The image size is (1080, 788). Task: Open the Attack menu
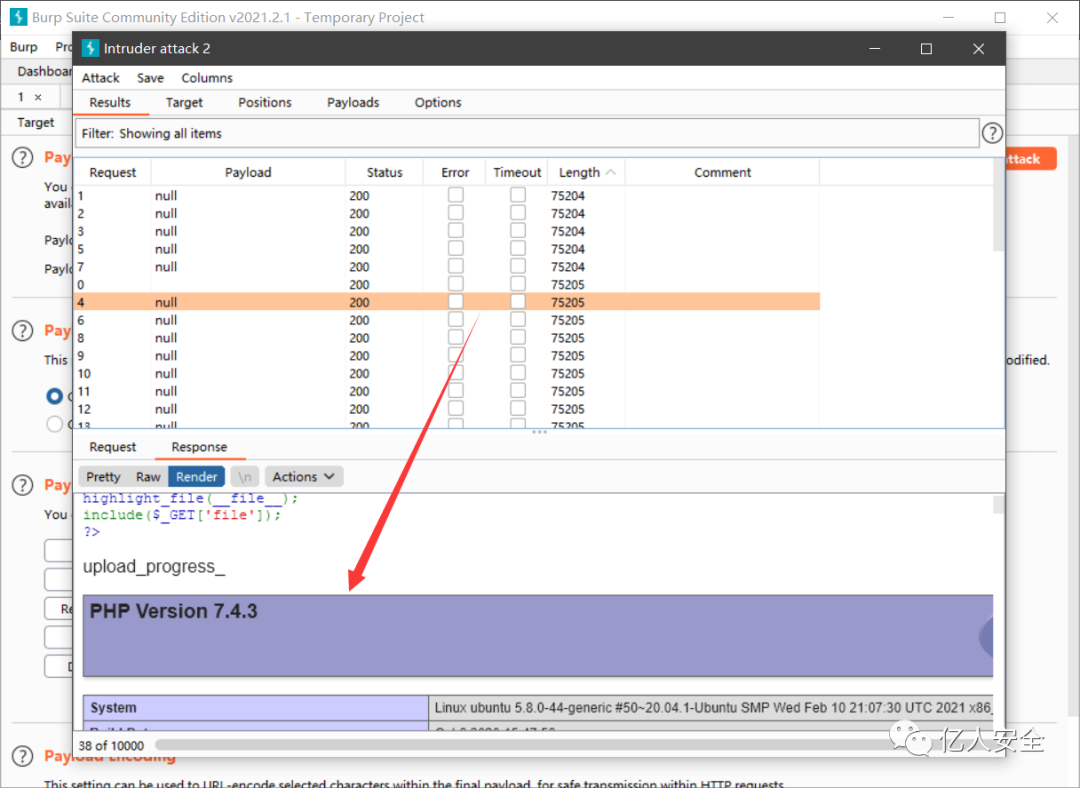[x=101, y=78]
